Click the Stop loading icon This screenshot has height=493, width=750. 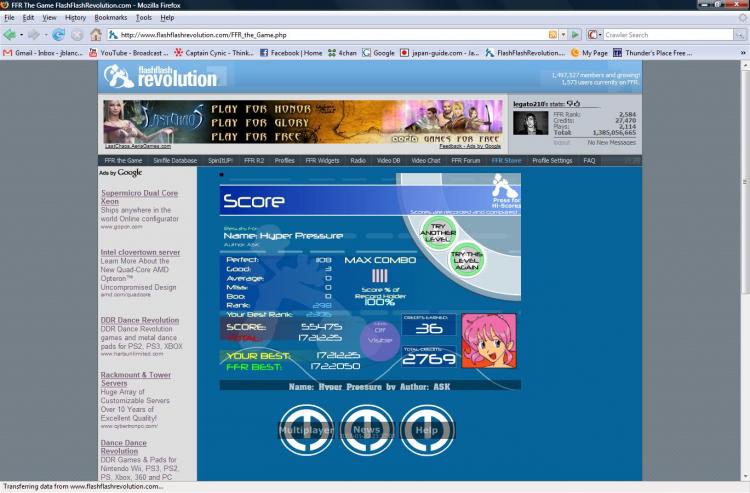pyautogui.click(x=77, y=34)
